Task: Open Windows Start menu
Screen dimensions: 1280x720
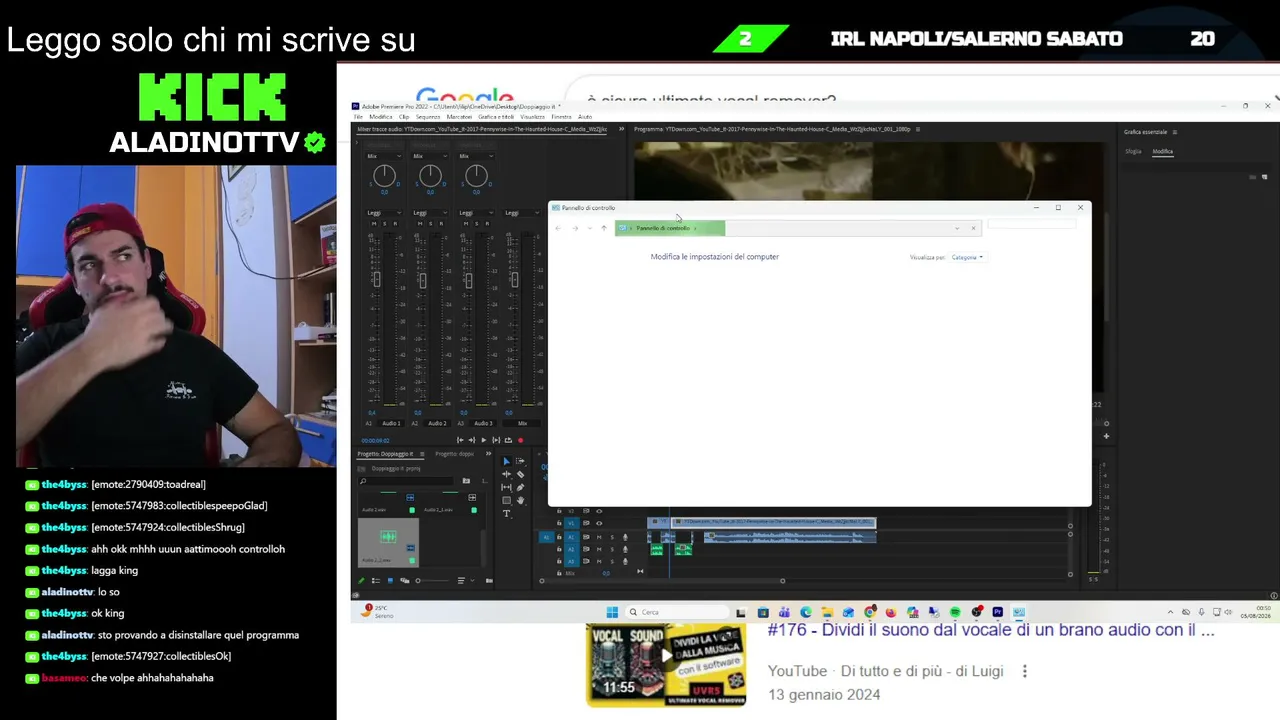Action: coord(612,612)
